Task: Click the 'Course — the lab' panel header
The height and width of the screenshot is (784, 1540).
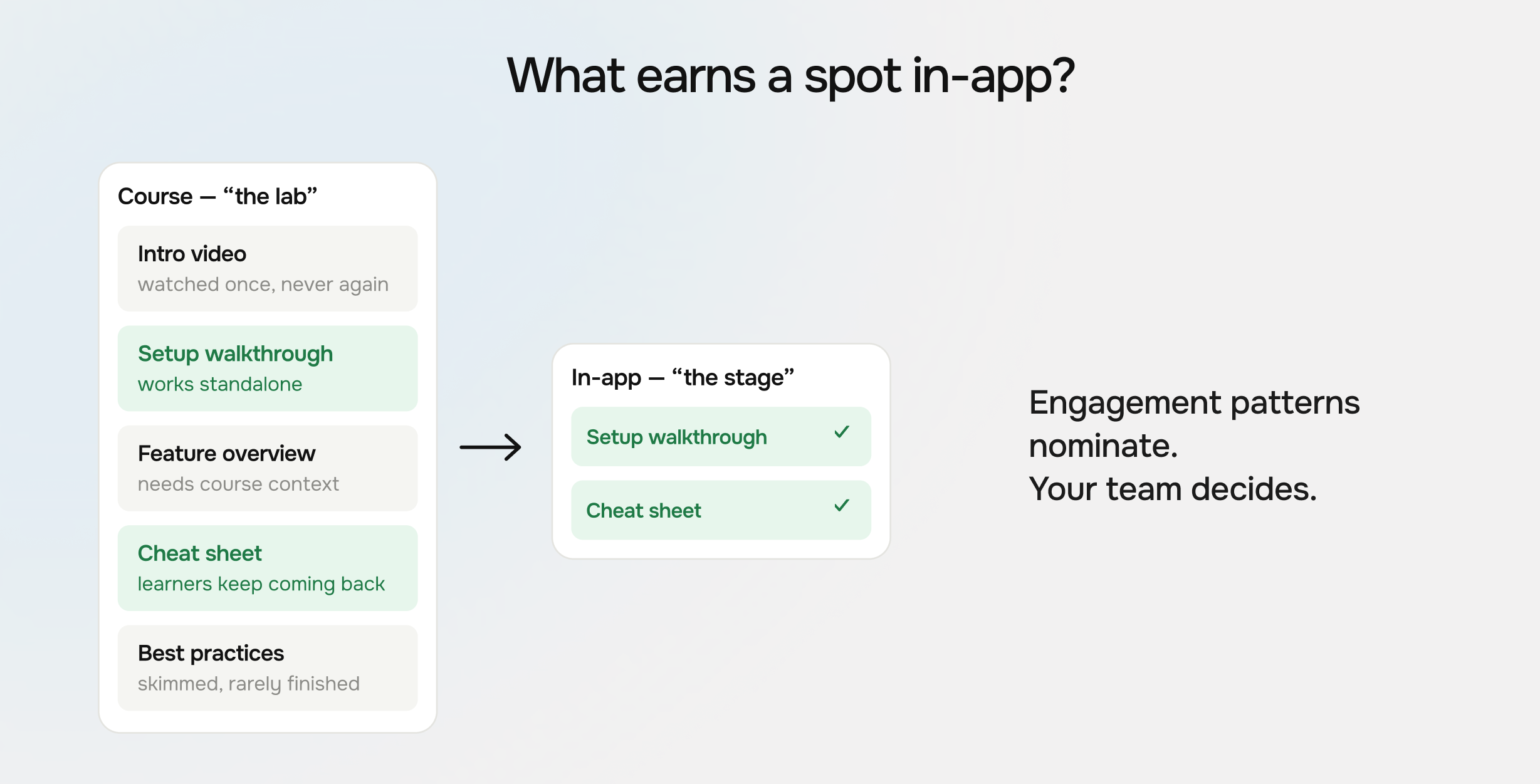Action: coord(217,196)
